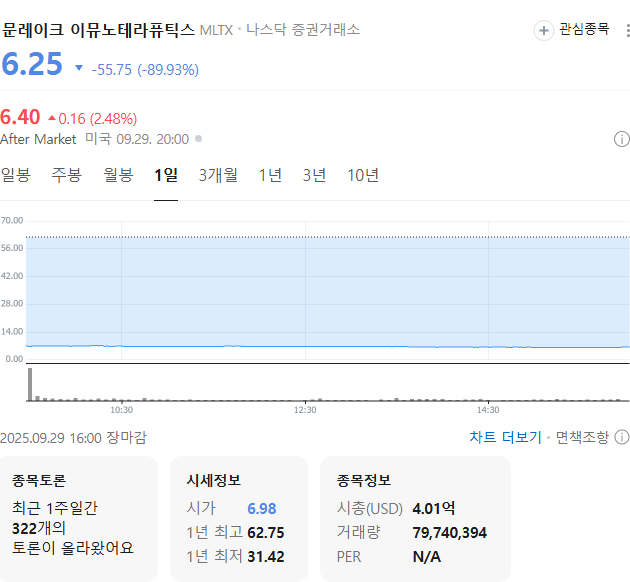Click the blue intraday price chart area
The height and width of the screenshot is (582, 630).
[327, 292]
